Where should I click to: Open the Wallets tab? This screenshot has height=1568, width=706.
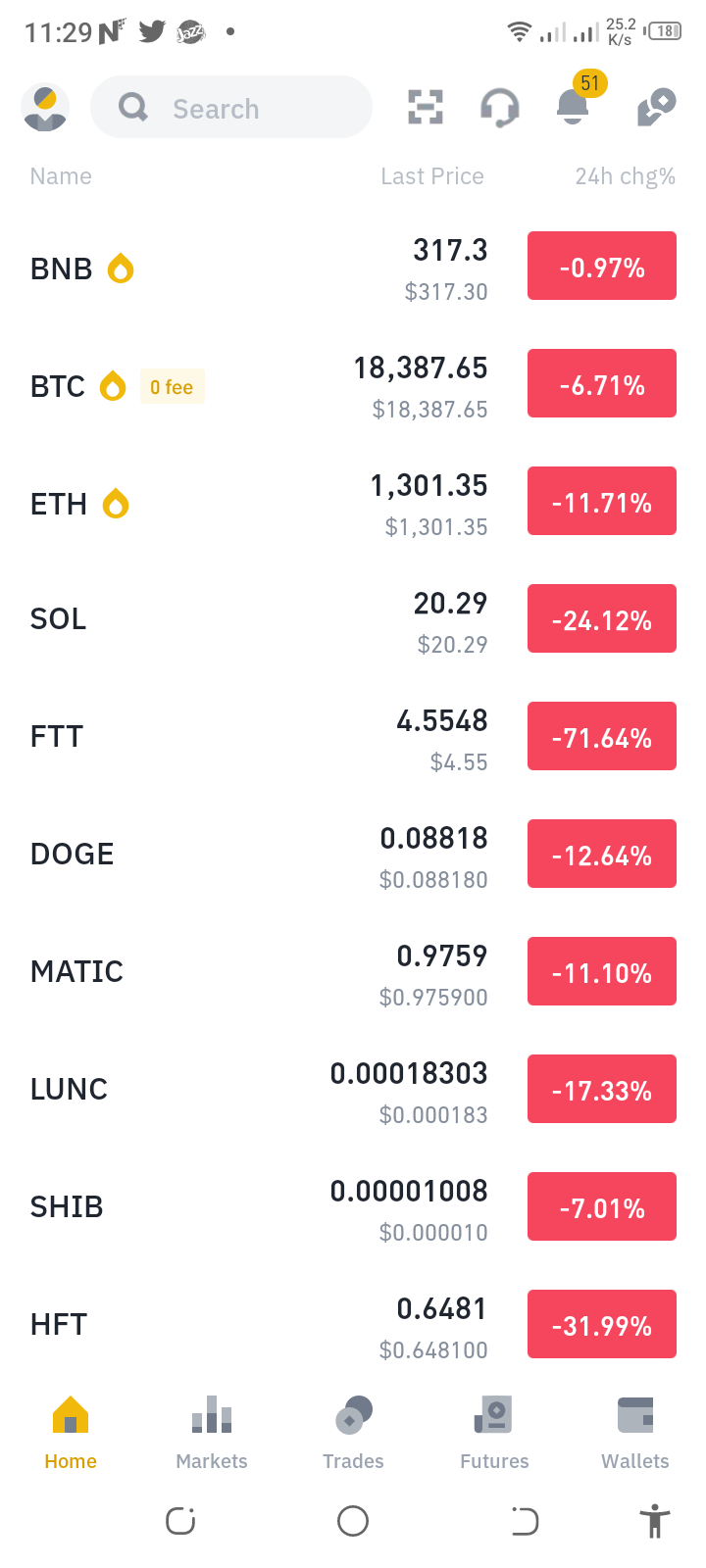pos(635,1433)
